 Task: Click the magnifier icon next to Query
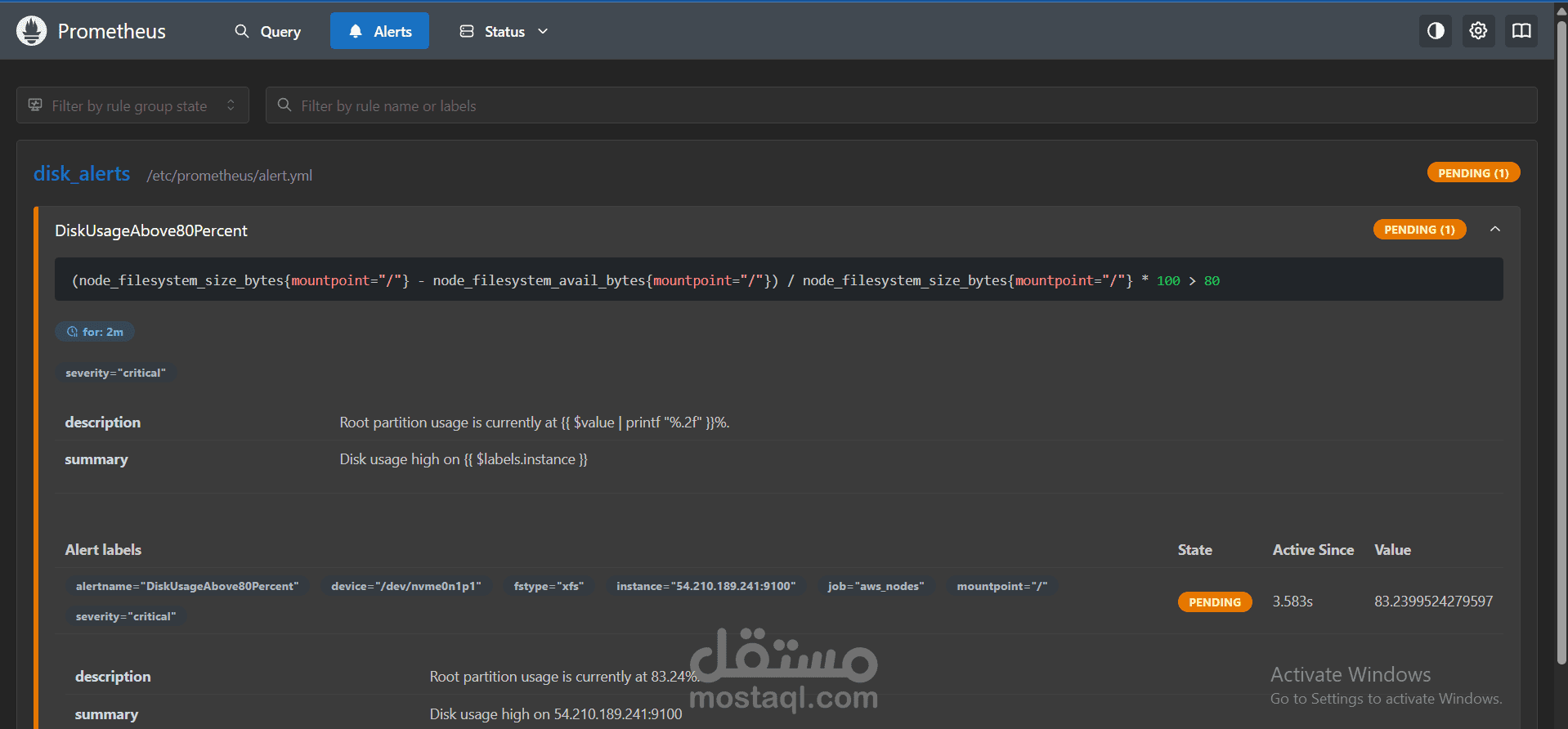[242, 31]
